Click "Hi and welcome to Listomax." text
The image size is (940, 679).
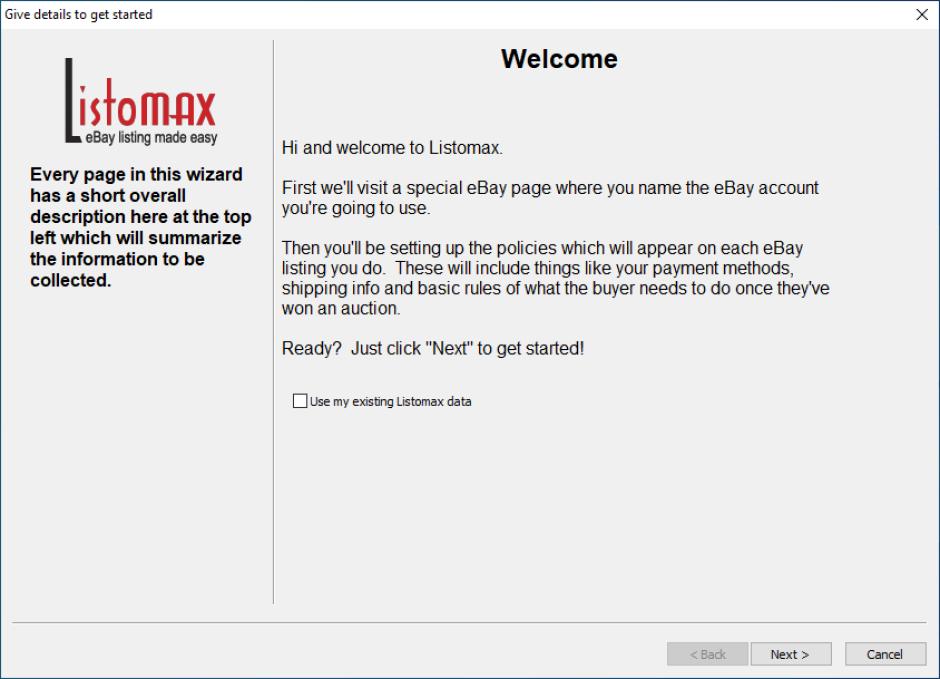[x=392, y=148]
